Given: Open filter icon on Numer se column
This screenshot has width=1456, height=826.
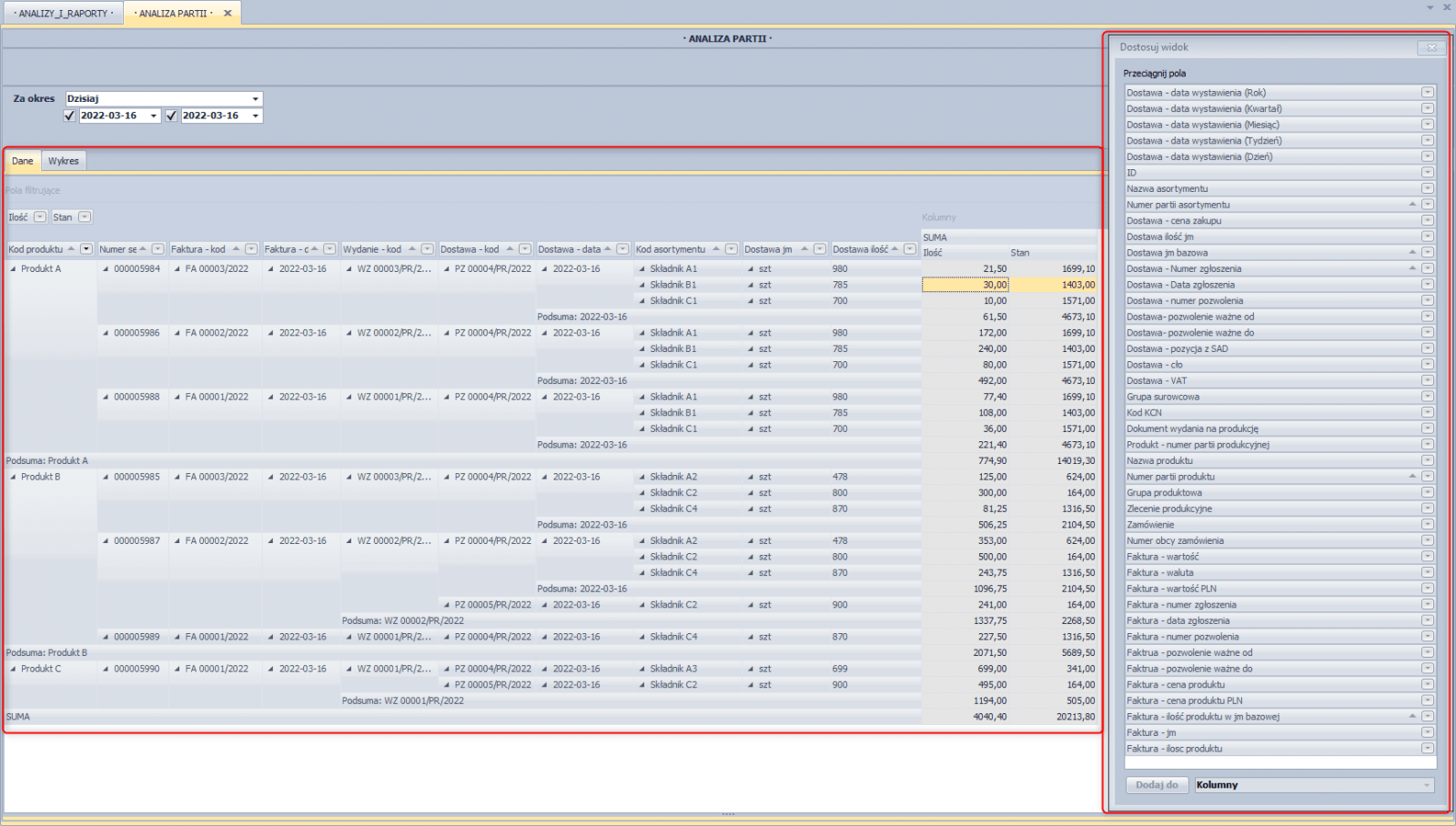Looking at the screenshot, I should point(157,249).
